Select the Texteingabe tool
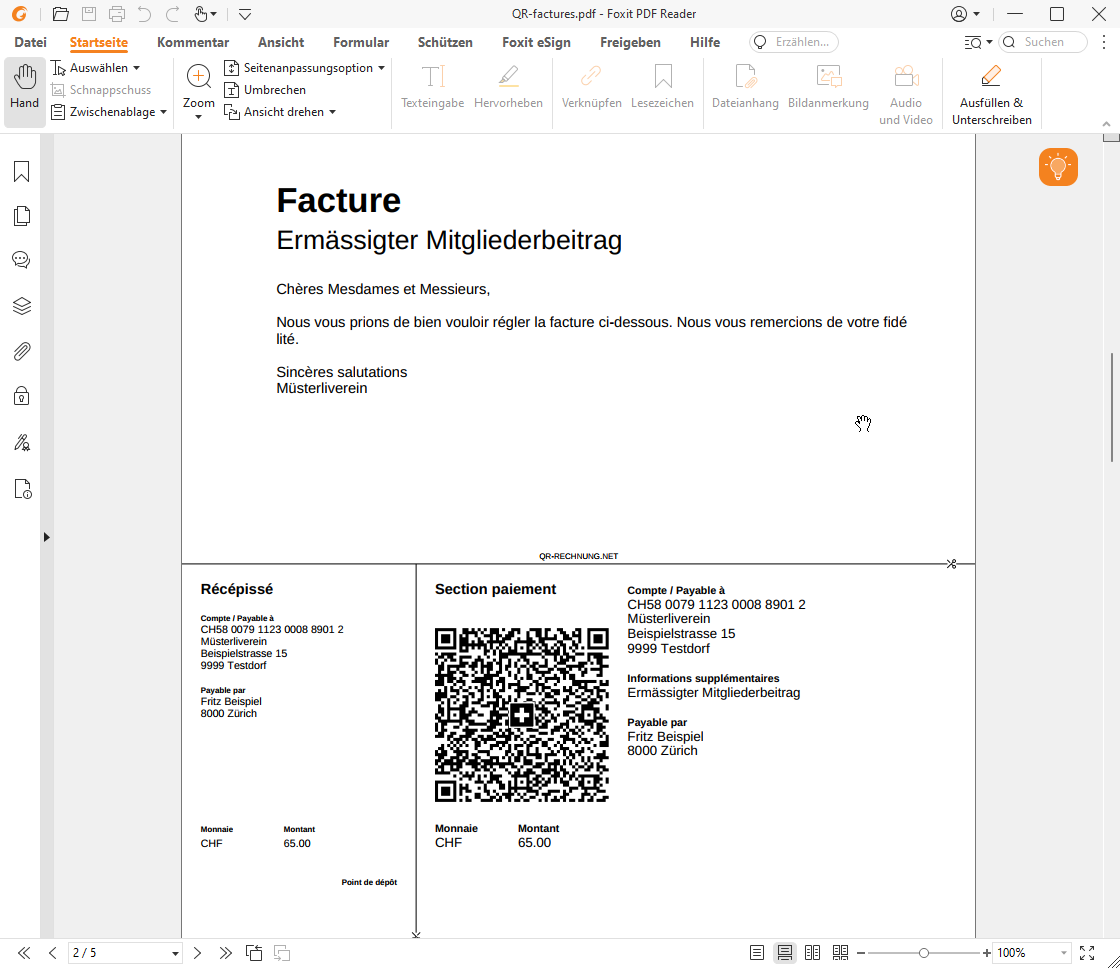Image resolution: width=1120 pixels, height=968 pixels. coord(432,87)
